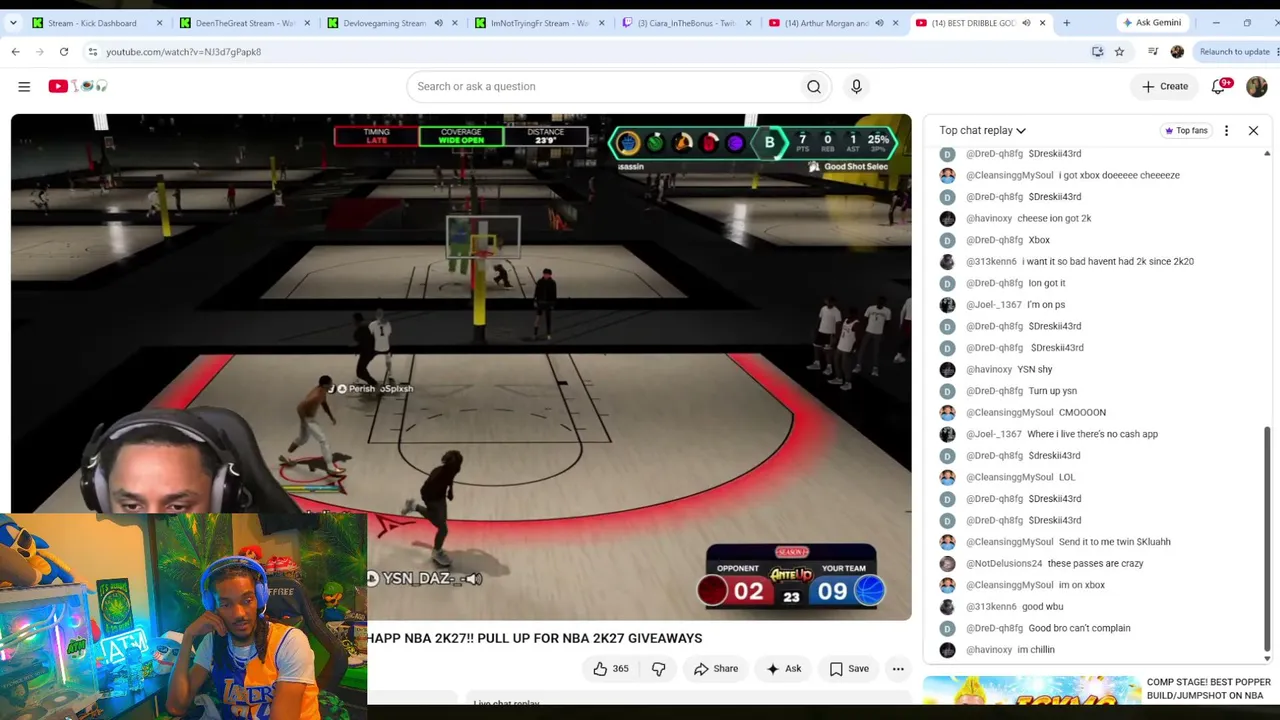
Task: Open the tab search dropdown arrow
Action: 13,23
